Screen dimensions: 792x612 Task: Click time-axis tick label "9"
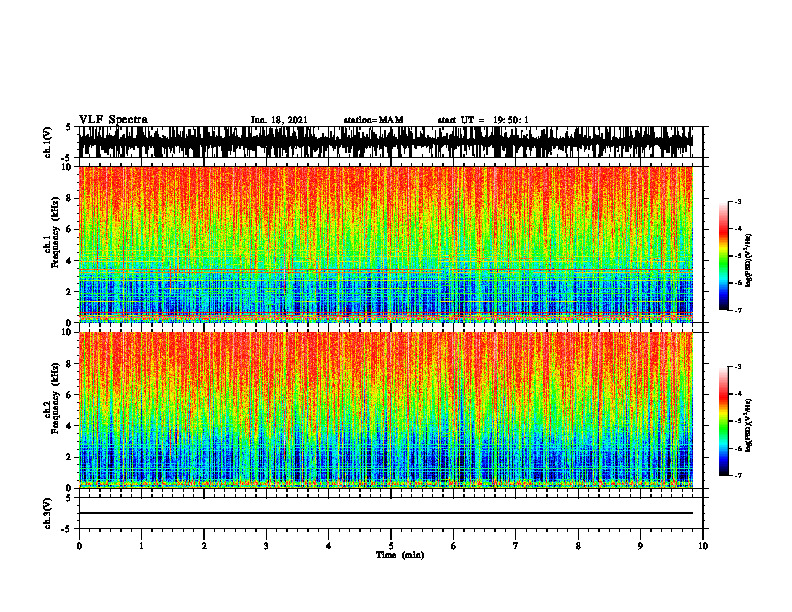click(640, 546)
